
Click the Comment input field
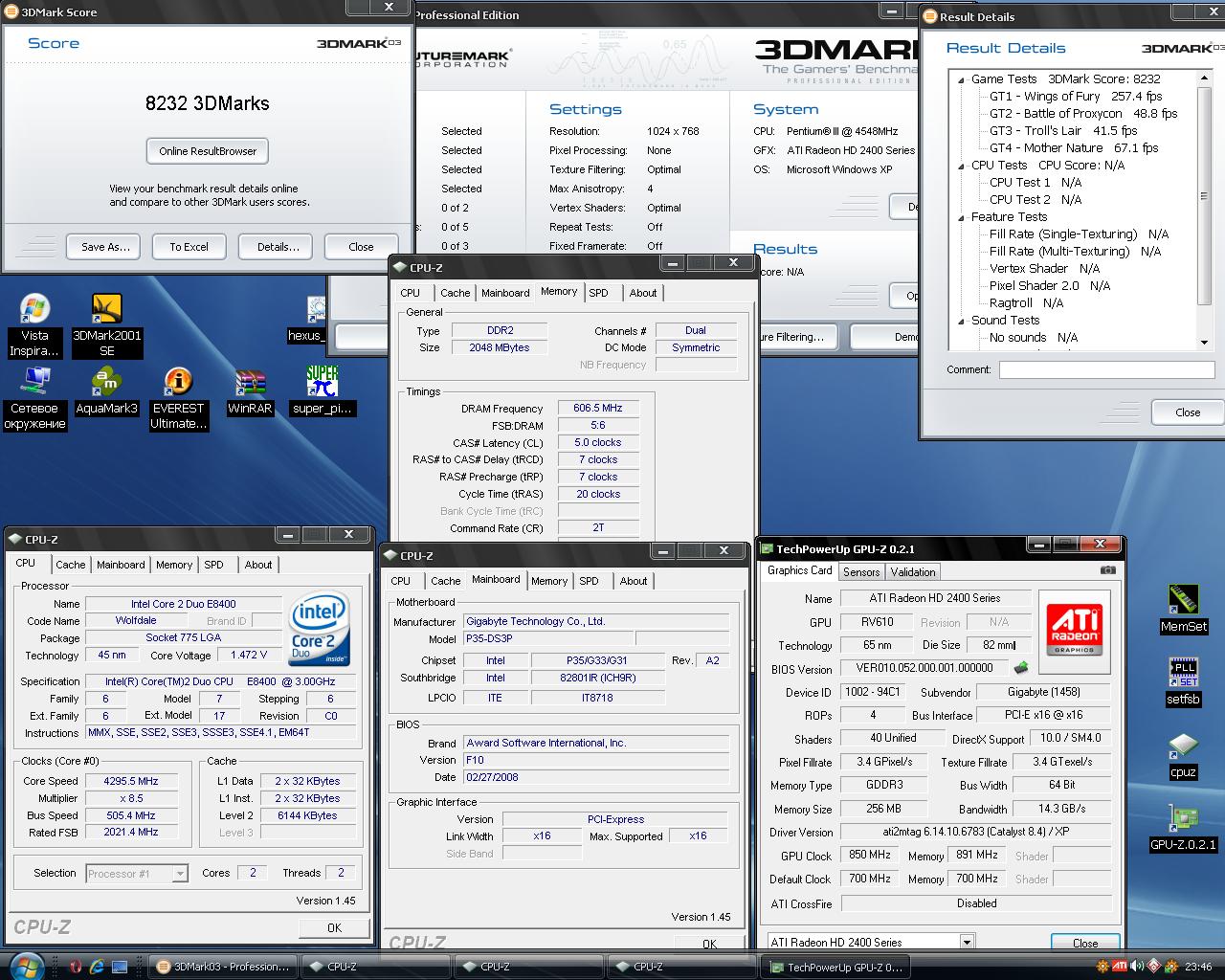tap(1106, 369)
